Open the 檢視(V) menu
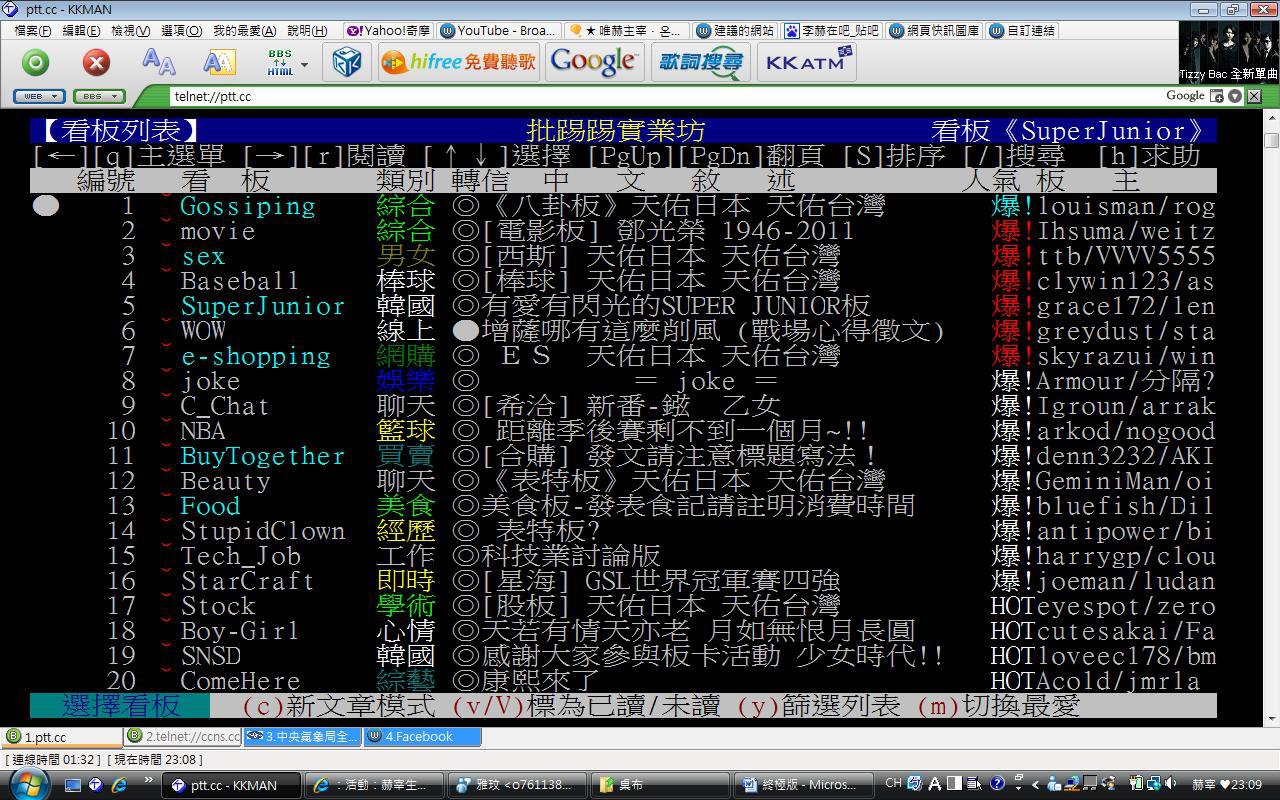The image size is (1280, 800). pyautogui.click(x=130, y=31)
